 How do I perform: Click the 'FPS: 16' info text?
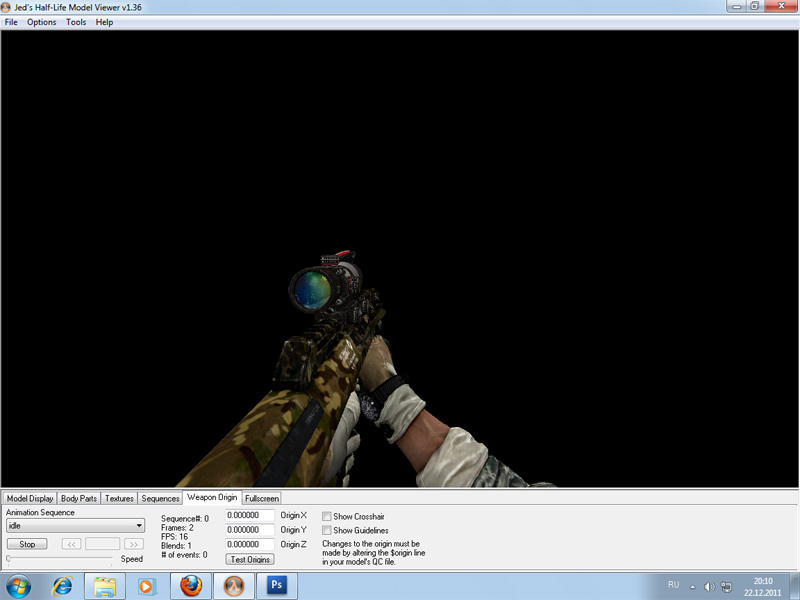tap(174, 537)
